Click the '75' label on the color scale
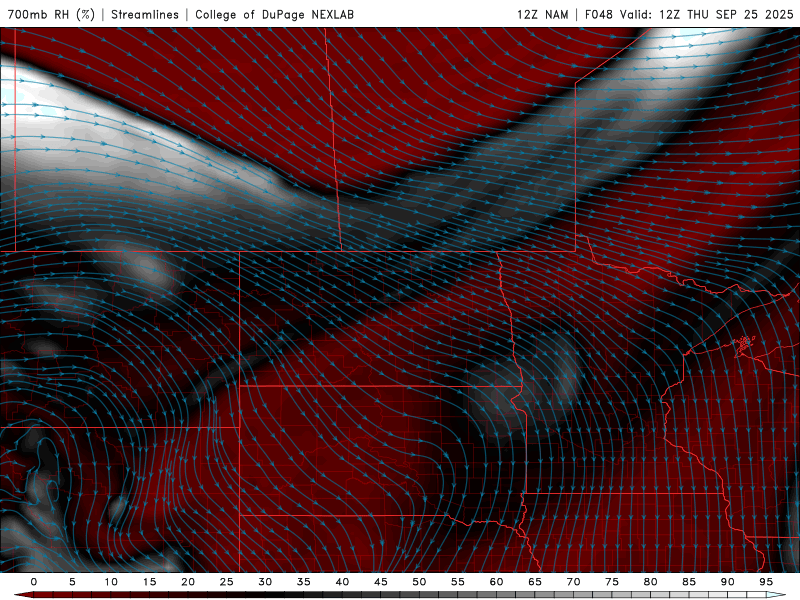This screenshot has height=600, width=800. [x=612, y=582]
